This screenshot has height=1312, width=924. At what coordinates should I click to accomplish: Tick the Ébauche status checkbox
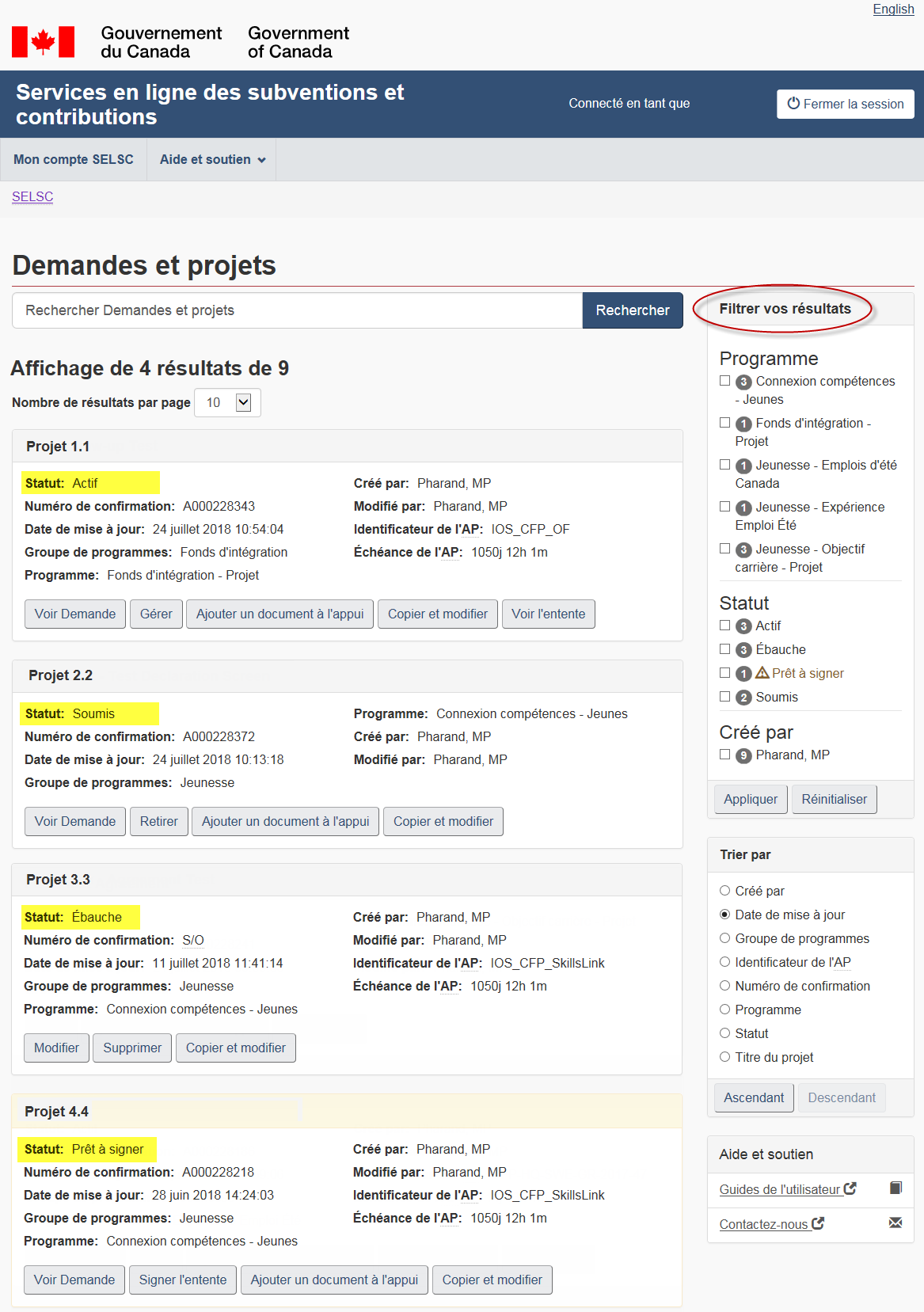[724, 649]
